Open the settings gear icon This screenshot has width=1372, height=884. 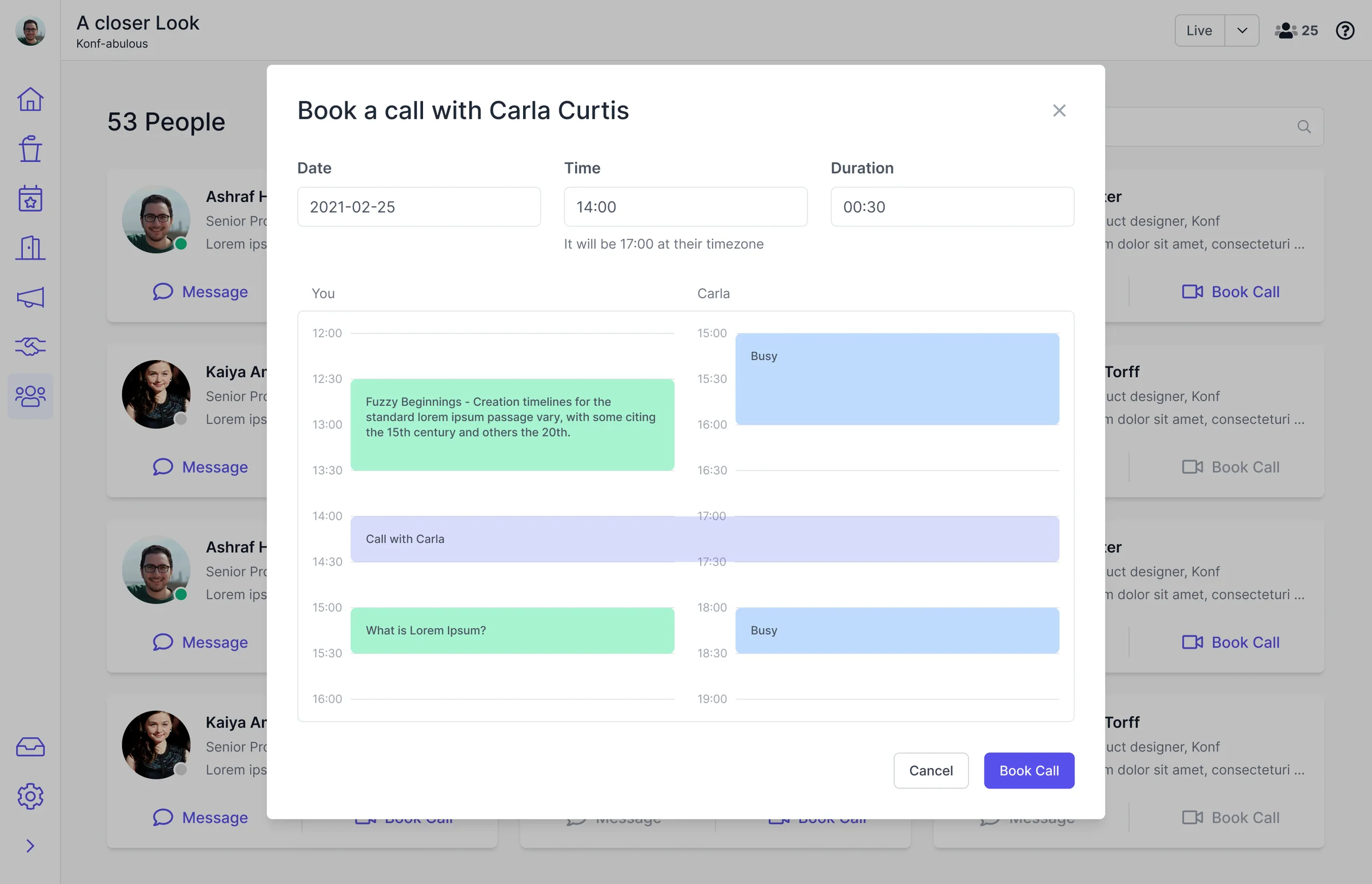tap(30, 796)
